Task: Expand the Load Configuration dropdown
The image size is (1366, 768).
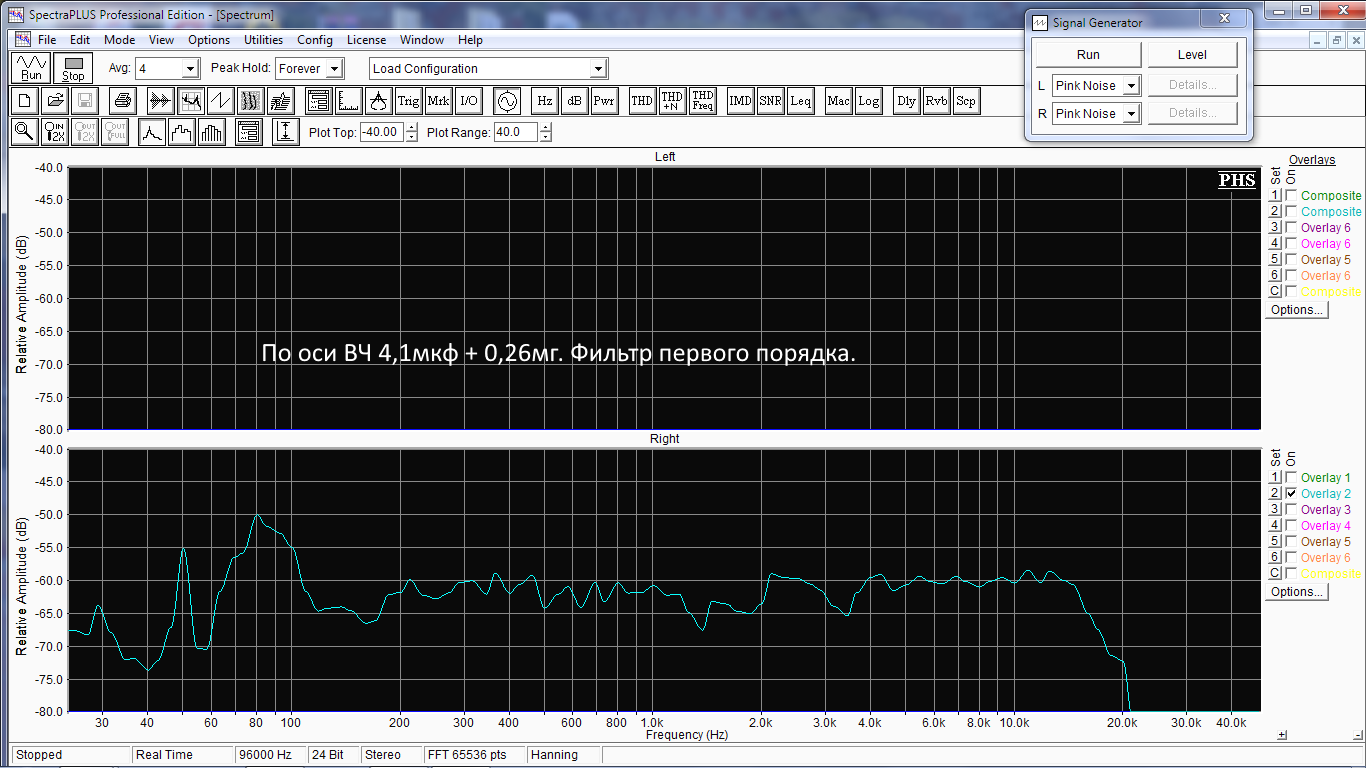Action: click(x=598, y=69)
